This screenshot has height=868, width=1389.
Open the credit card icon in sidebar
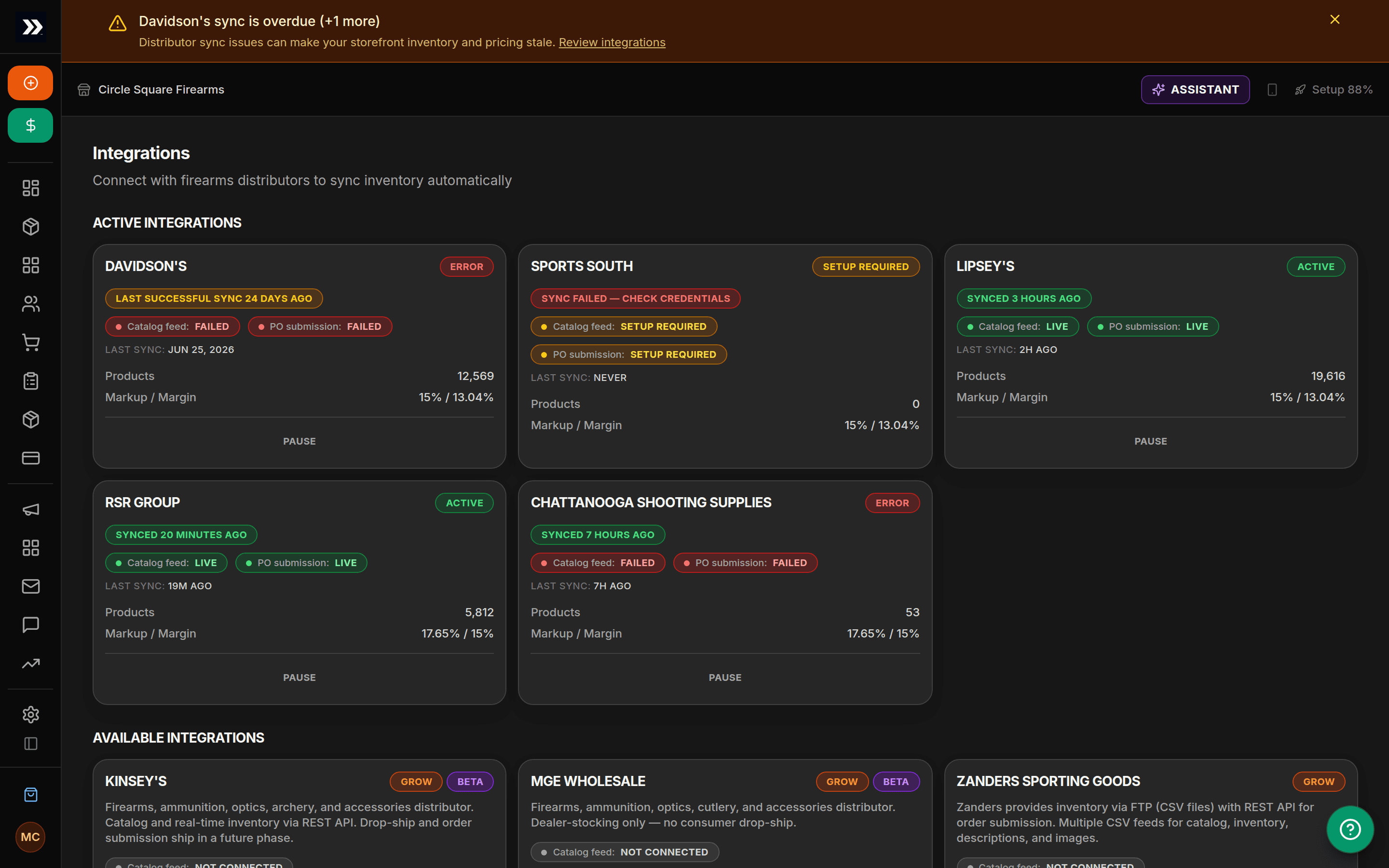(30, 458)
